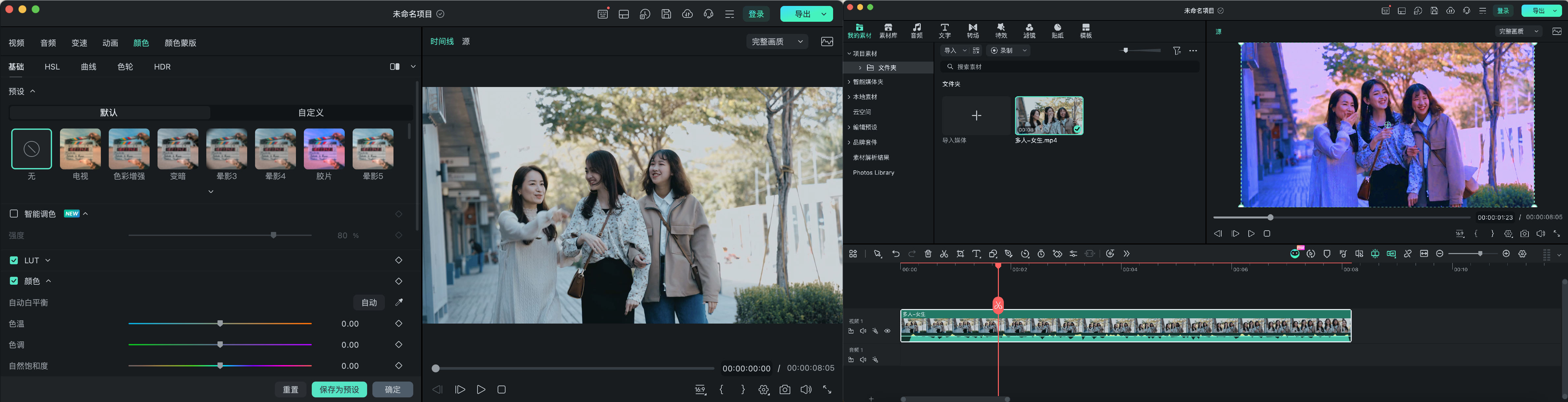This screenshot has width=1568, height=402.
Task: Select the 自定义 preset tab
Action: click(x=311, y=112)
